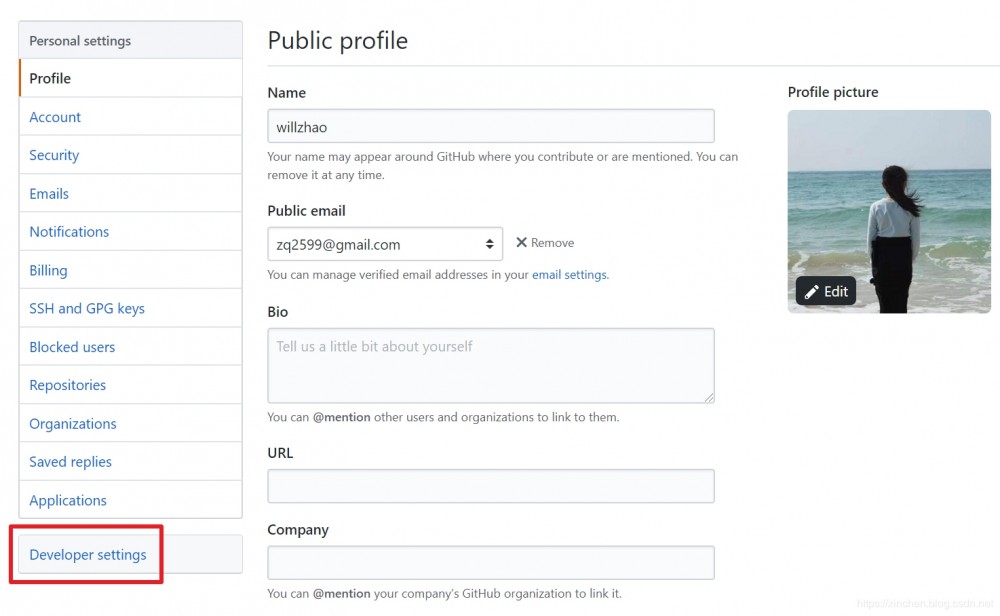Open Organizations in sidebar
The height and width of the screenshot is (616, 1000).
(73, 424)
